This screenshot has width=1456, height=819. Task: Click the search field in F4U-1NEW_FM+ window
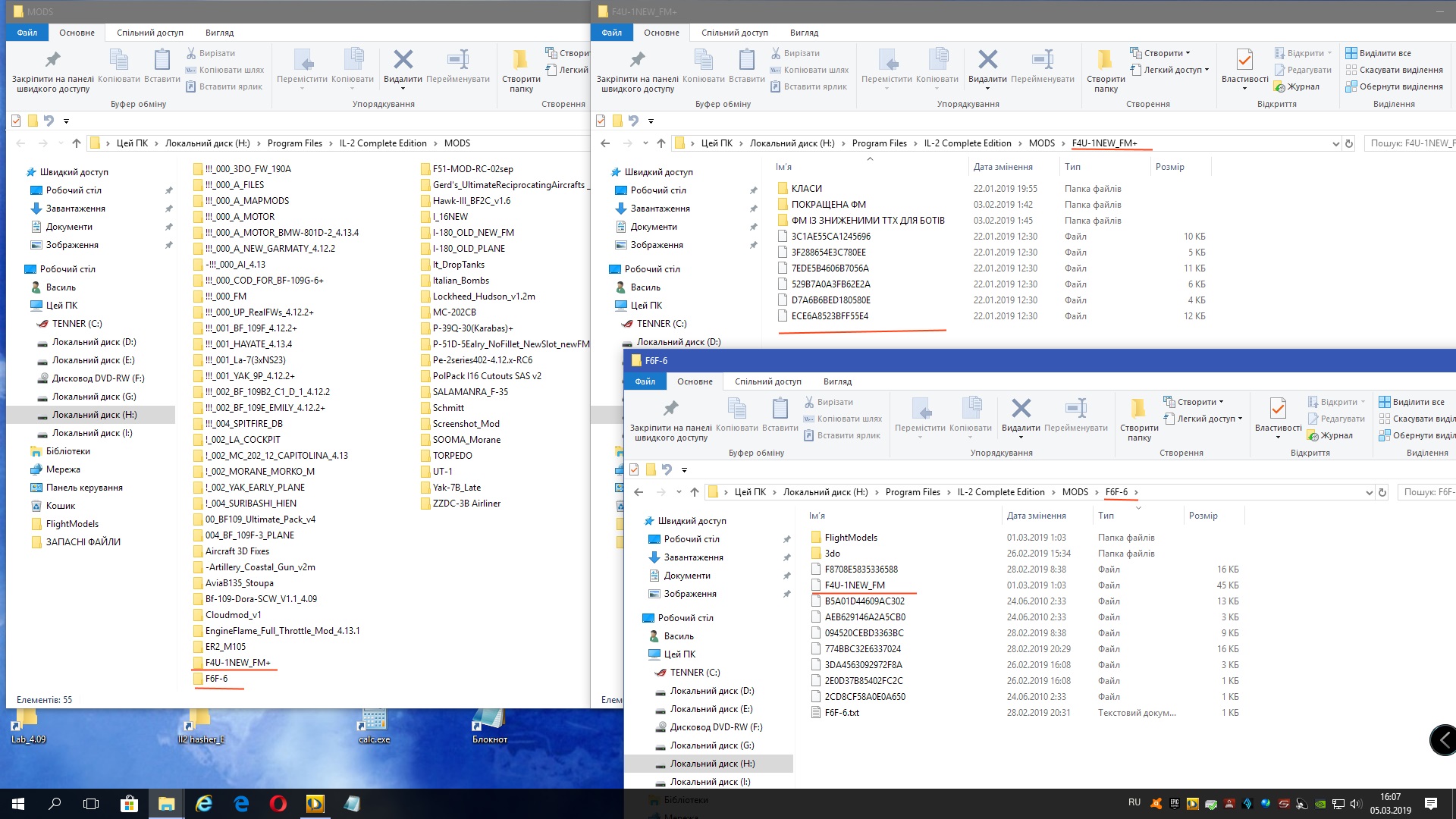(x=1409, y=143)
